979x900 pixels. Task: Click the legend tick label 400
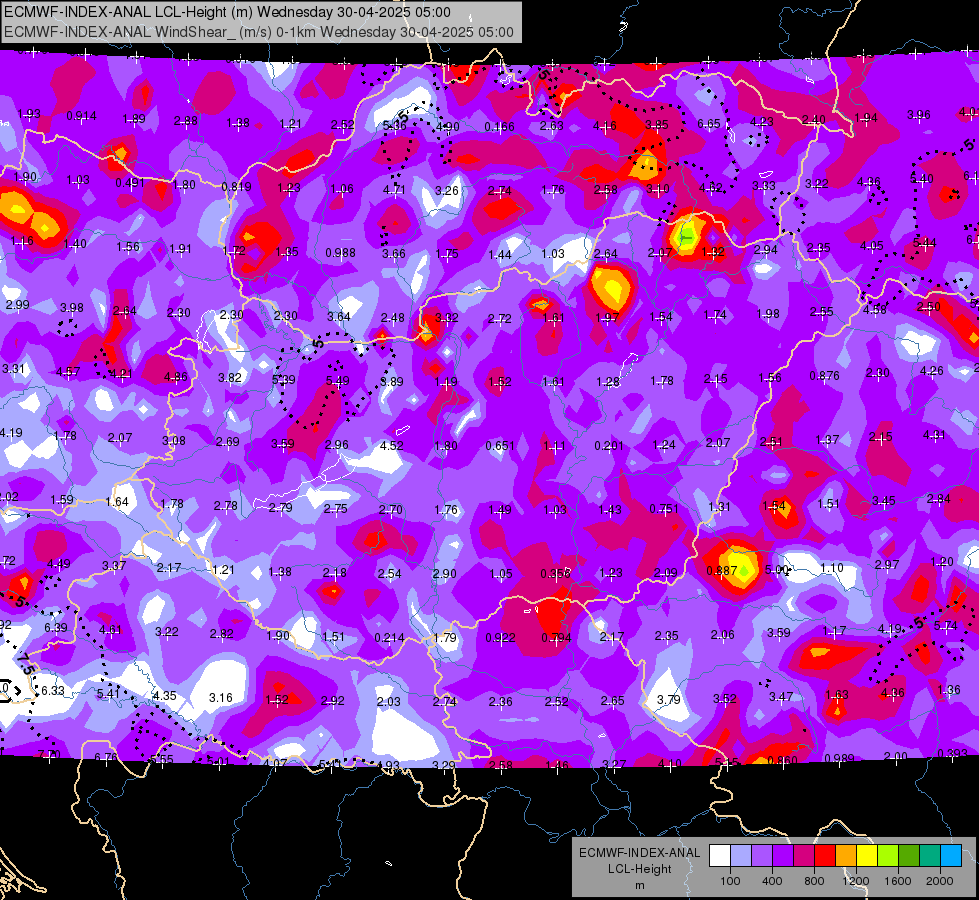772,881
